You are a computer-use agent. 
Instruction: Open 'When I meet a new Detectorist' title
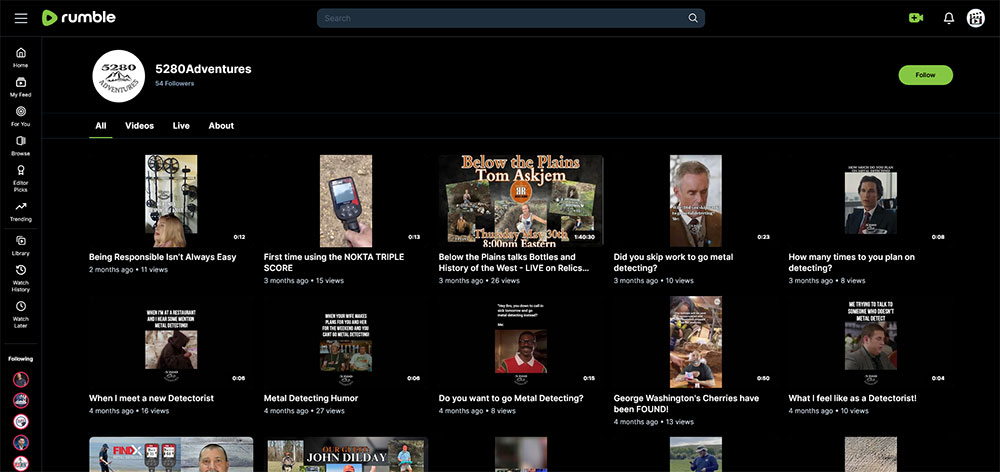(151, 398)
